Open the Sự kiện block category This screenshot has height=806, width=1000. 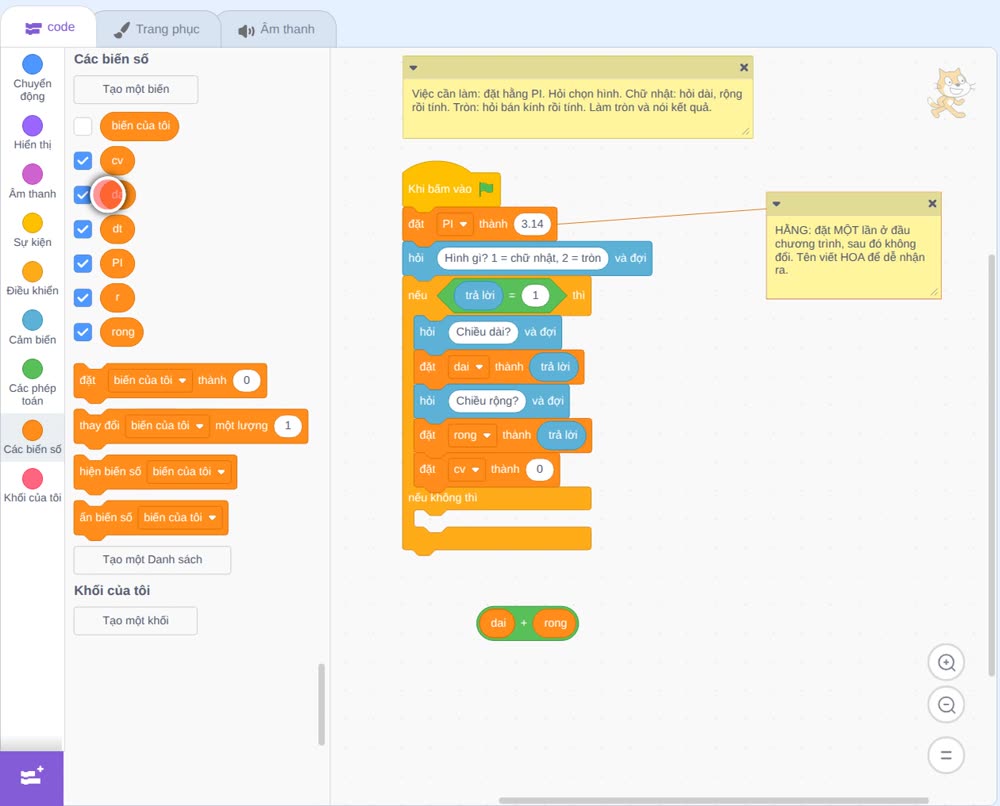tap(32, 230)
